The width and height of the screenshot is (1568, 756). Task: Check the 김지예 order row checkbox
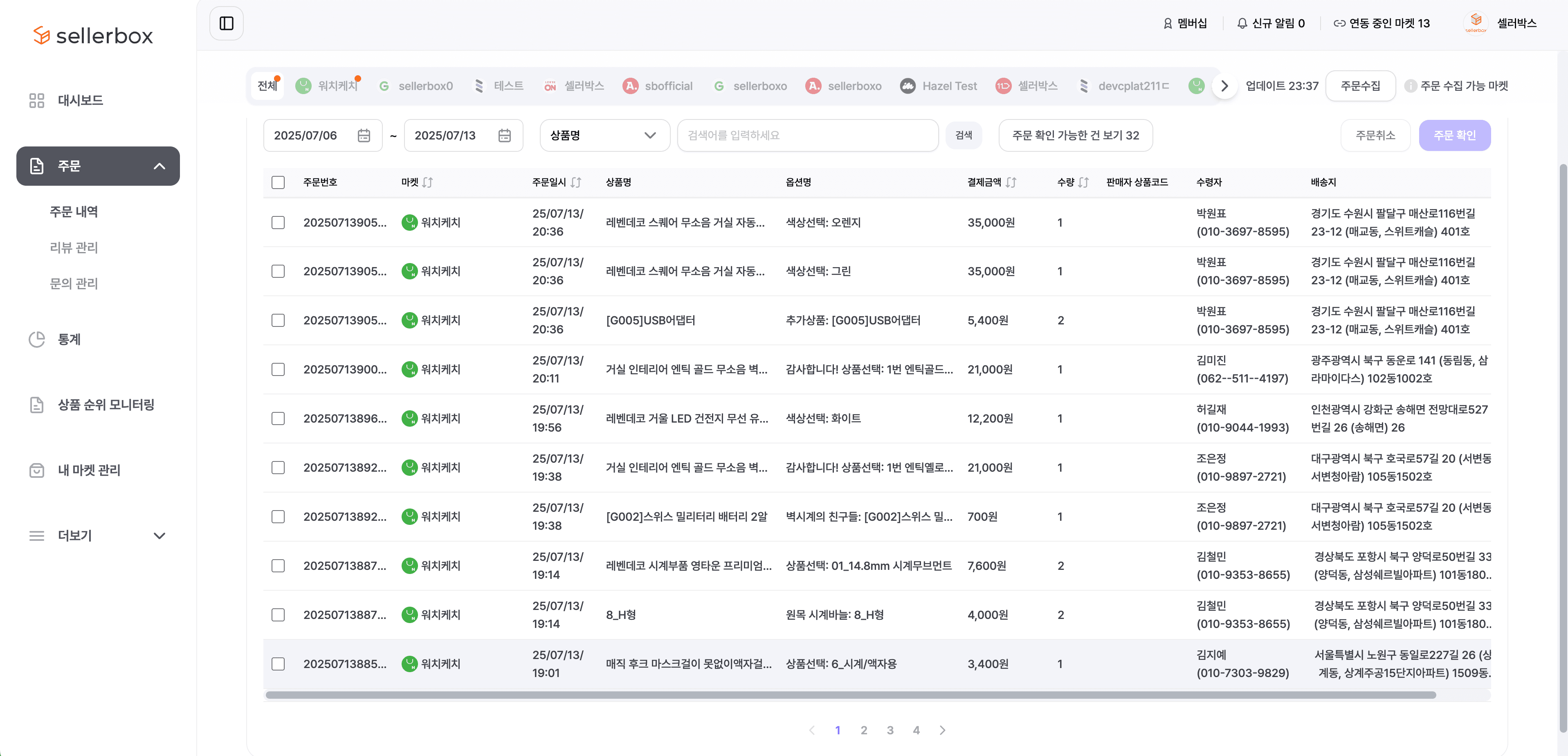[x=278, y=664]
